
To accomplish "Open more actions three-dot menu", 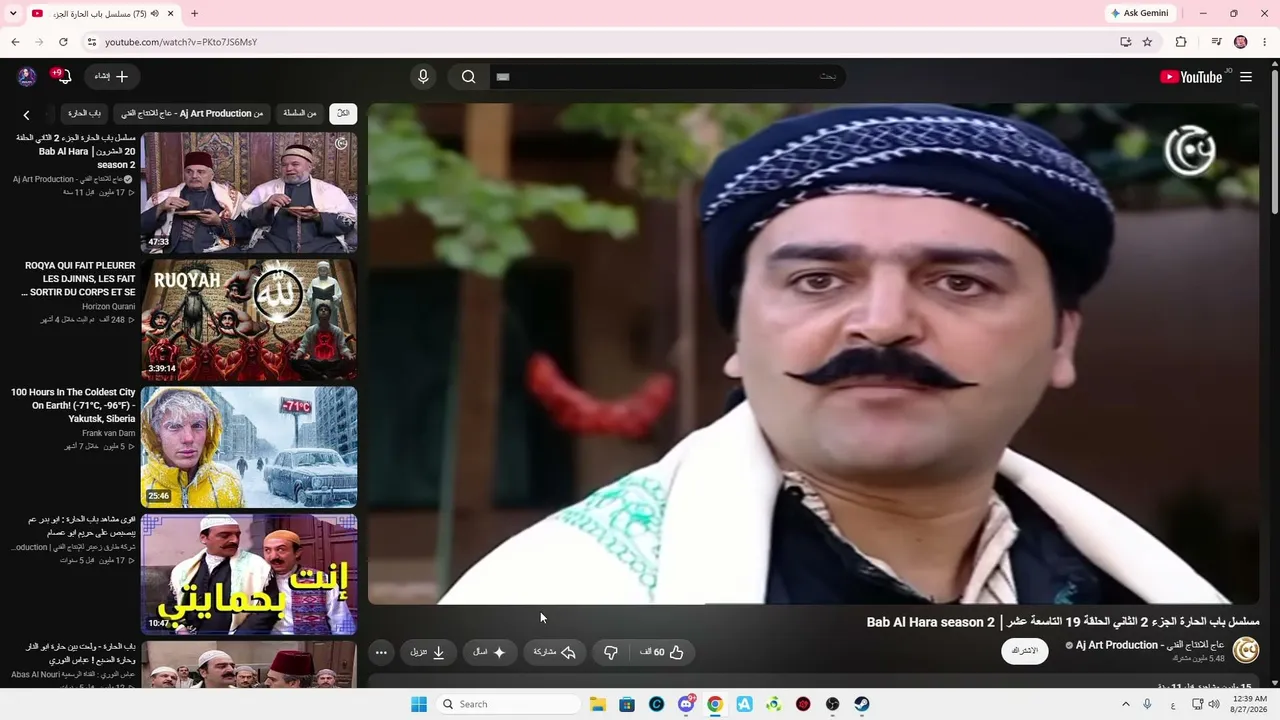I will (381, 652).
